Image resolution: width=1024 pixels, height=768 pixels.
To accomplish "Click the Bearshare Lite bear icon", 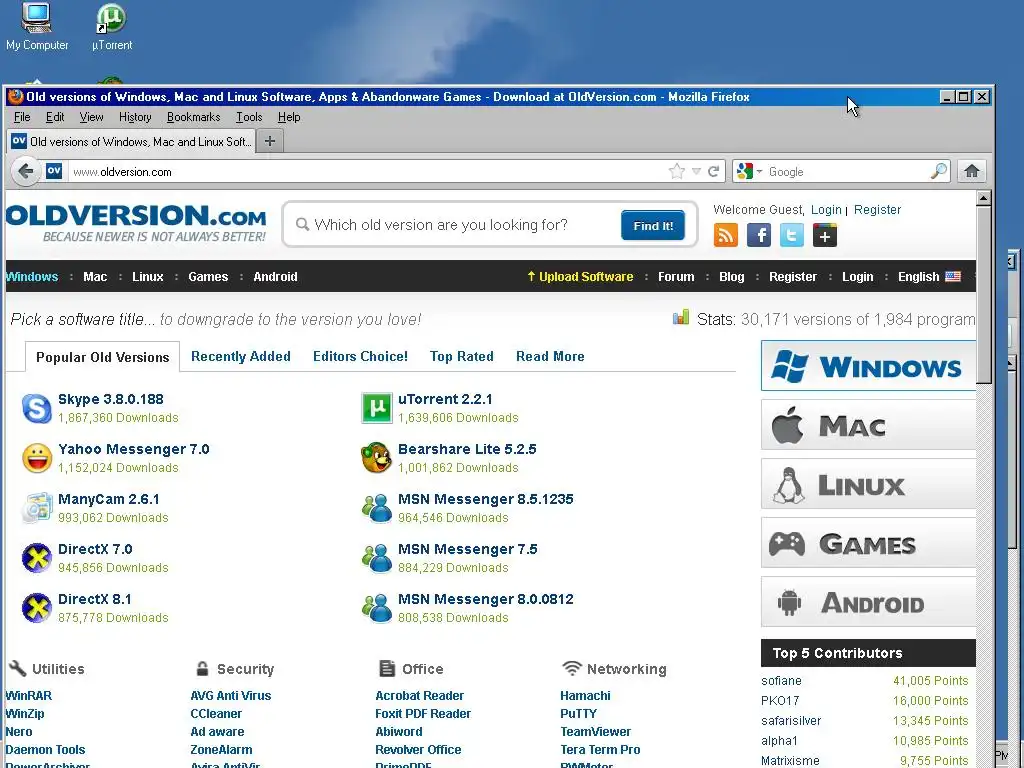I will click(x=377, y=458).
